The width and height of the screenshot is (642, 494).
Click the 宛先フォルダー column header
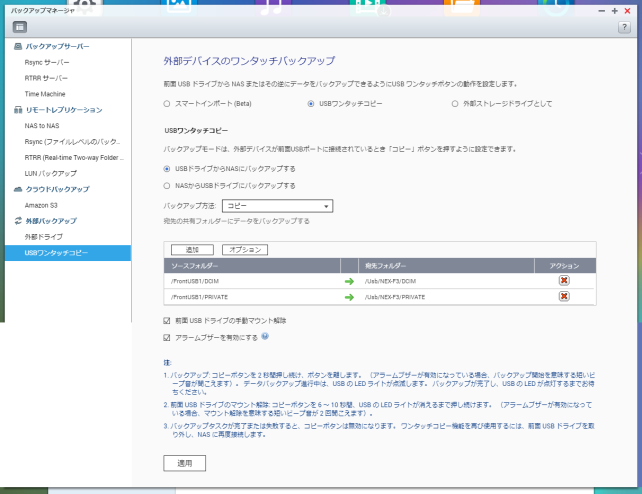[x=446, y=266]
